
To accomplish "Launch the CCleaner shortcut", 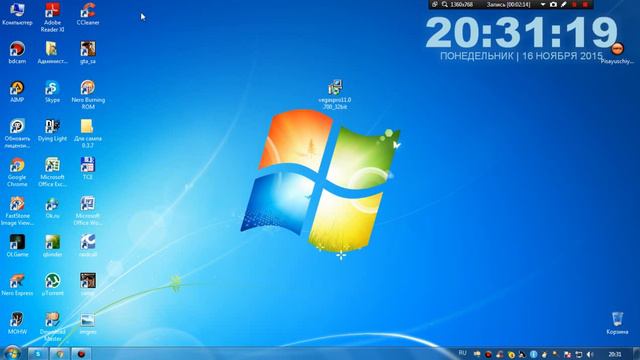I will pyautogui.click(x=88, y=14).
